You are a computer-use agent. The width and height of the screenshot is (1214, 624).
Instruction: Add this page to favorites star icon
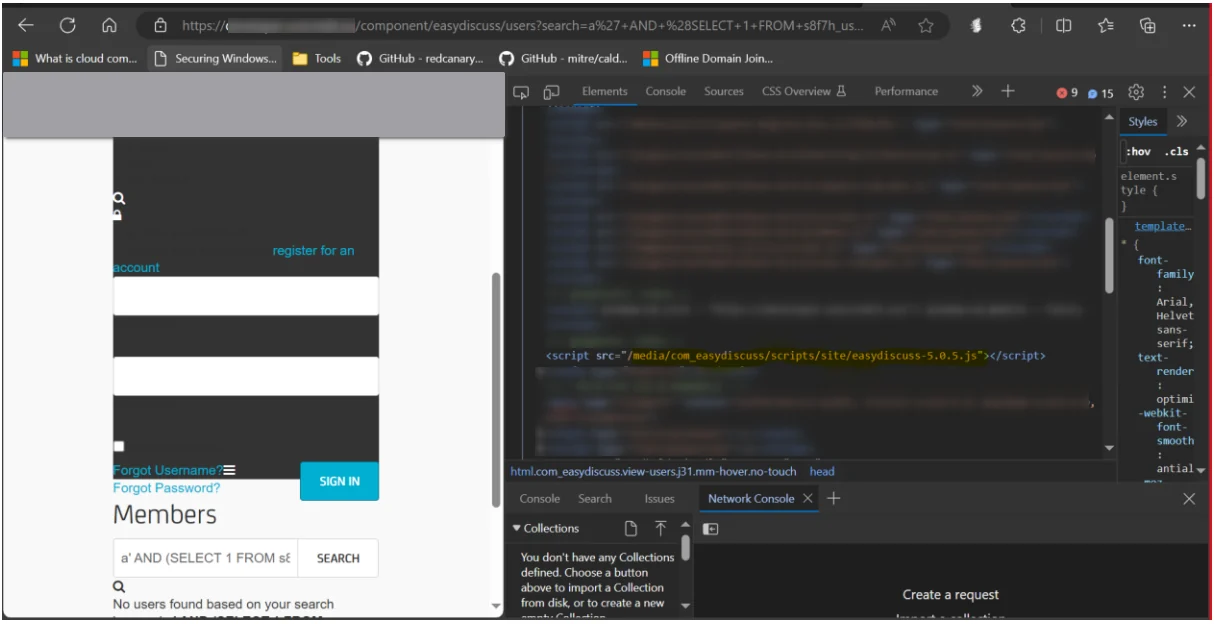click(926, 26)
